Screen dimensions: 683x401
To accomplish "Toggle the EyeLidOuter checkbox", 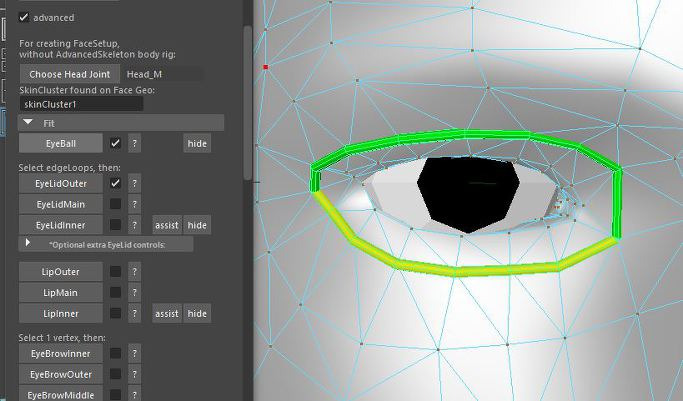I will (115, 183).
